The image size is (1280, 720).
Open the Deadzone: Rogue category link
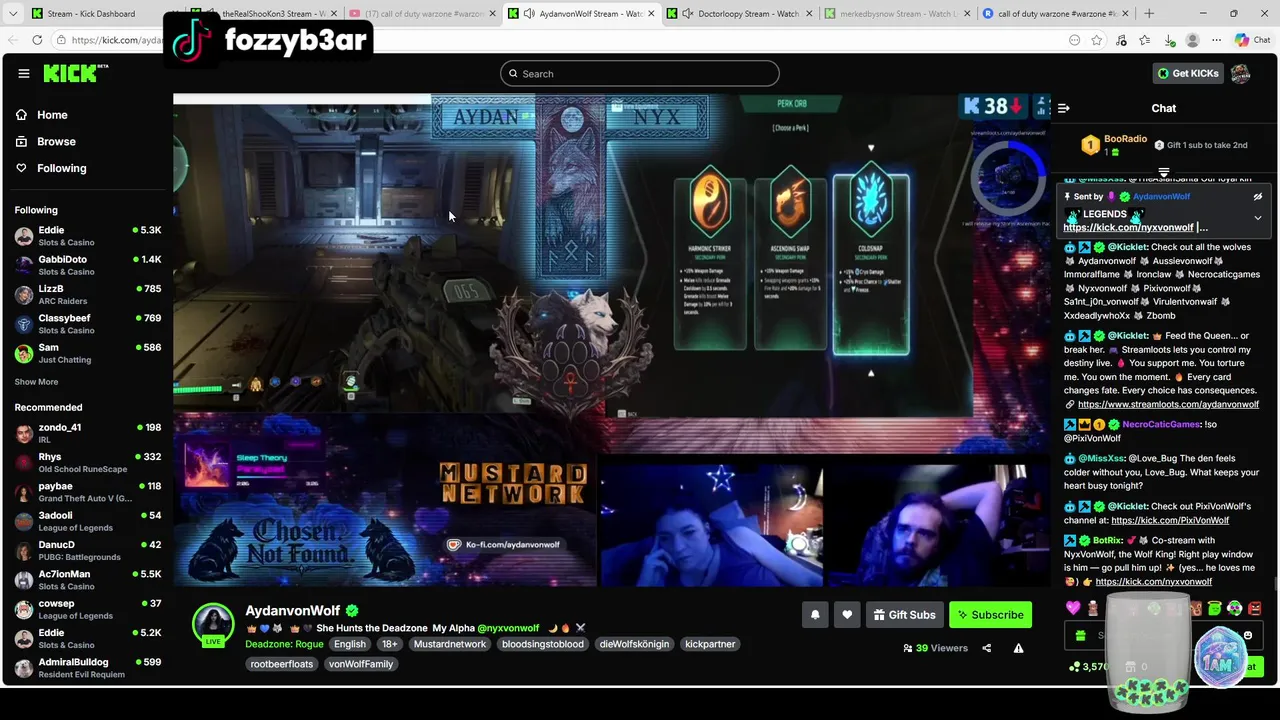(x=284, y=644)
